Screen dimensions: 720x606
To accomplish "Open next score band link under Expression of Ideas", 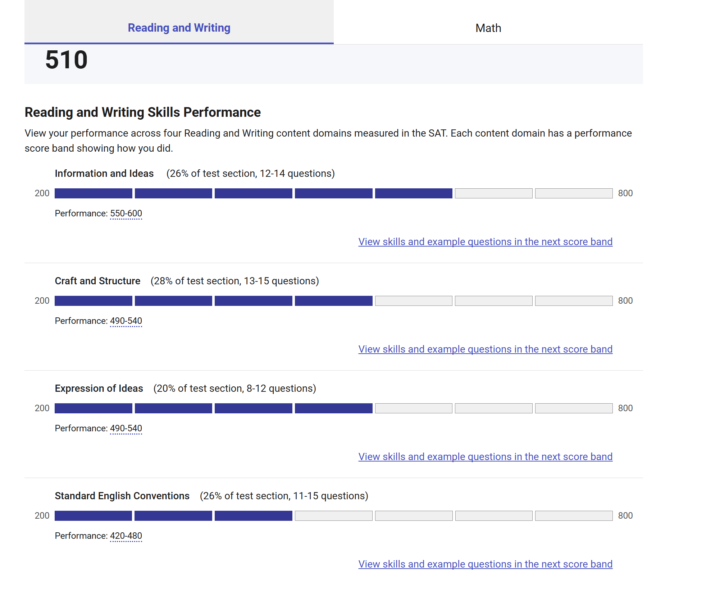I will coord(485,457).
